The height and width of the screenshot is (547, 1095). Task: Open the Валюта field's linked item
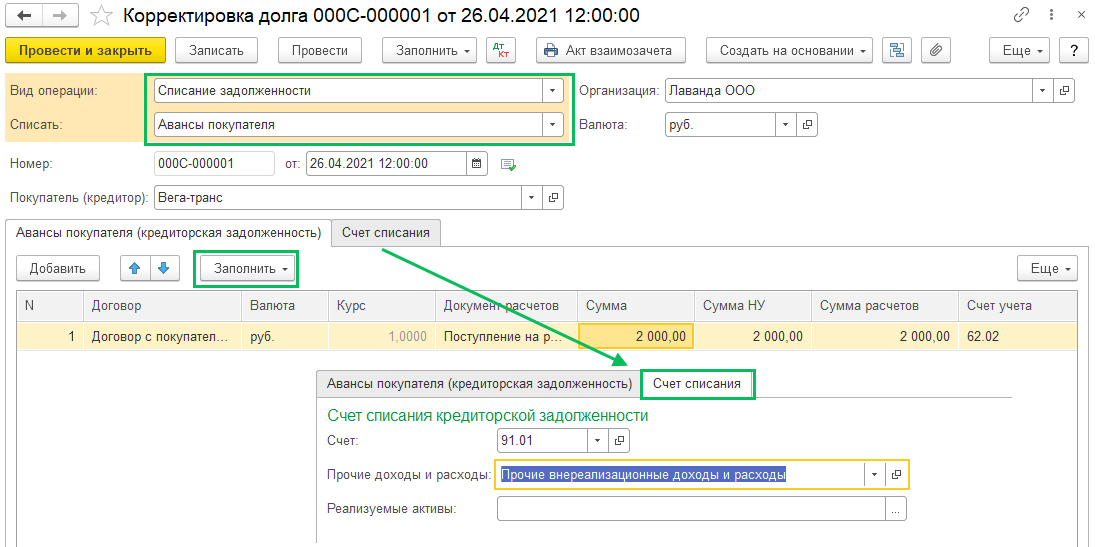[807, 125]
